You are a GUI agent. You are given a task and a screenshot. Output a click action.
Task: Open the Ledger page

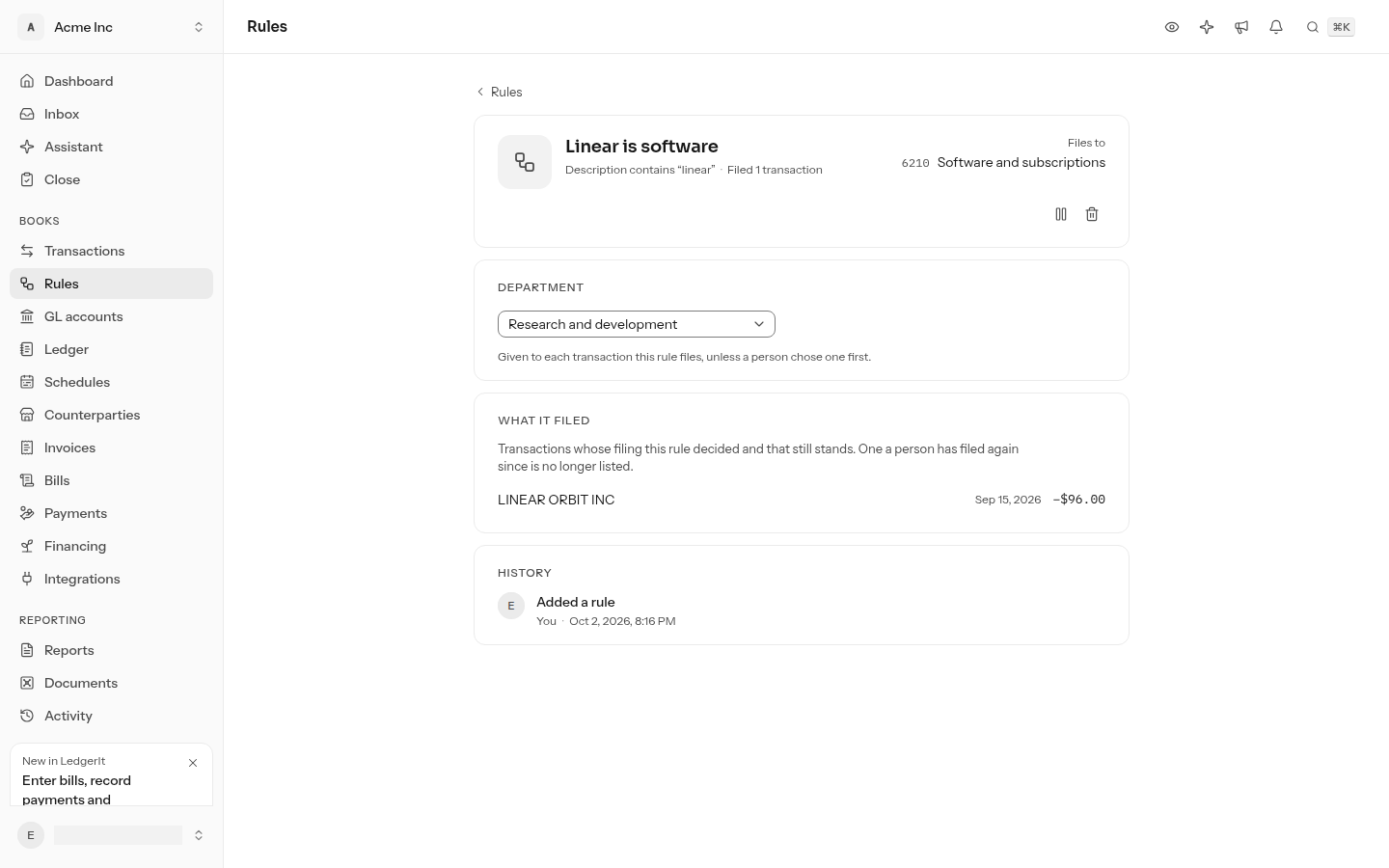click(x=112, y=349)
